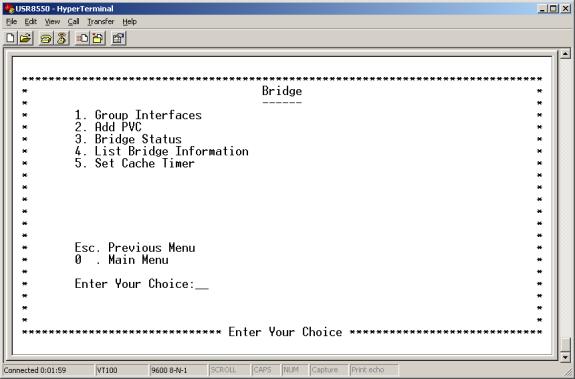Click the scroll up arrow
Viewport: 575px width, 379px height.
coord(565,54)
